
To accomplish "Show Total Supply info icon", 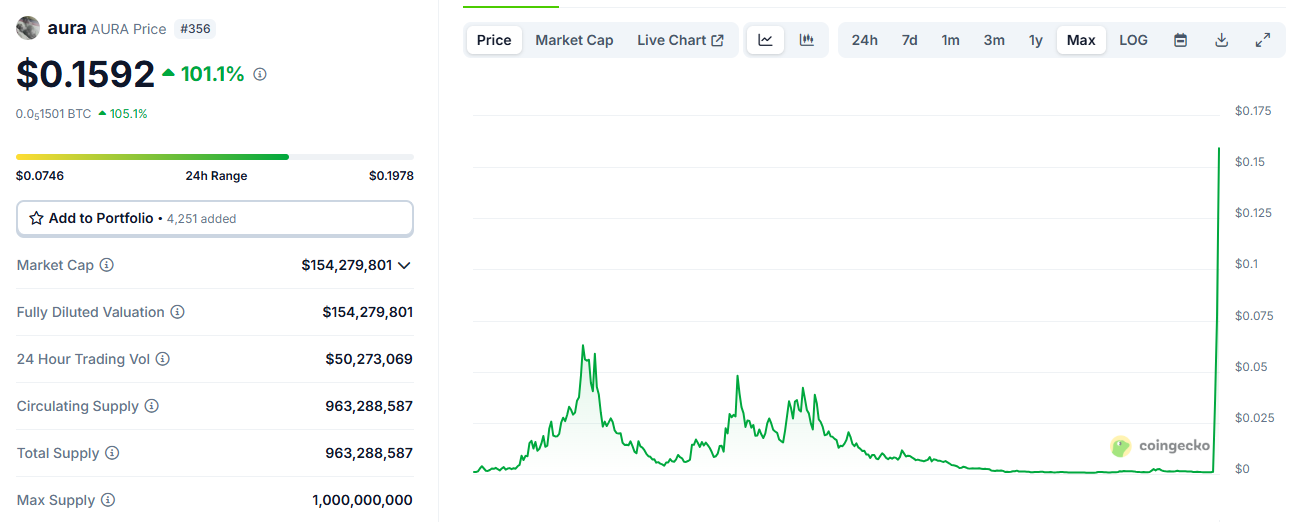I will [112, 453].
